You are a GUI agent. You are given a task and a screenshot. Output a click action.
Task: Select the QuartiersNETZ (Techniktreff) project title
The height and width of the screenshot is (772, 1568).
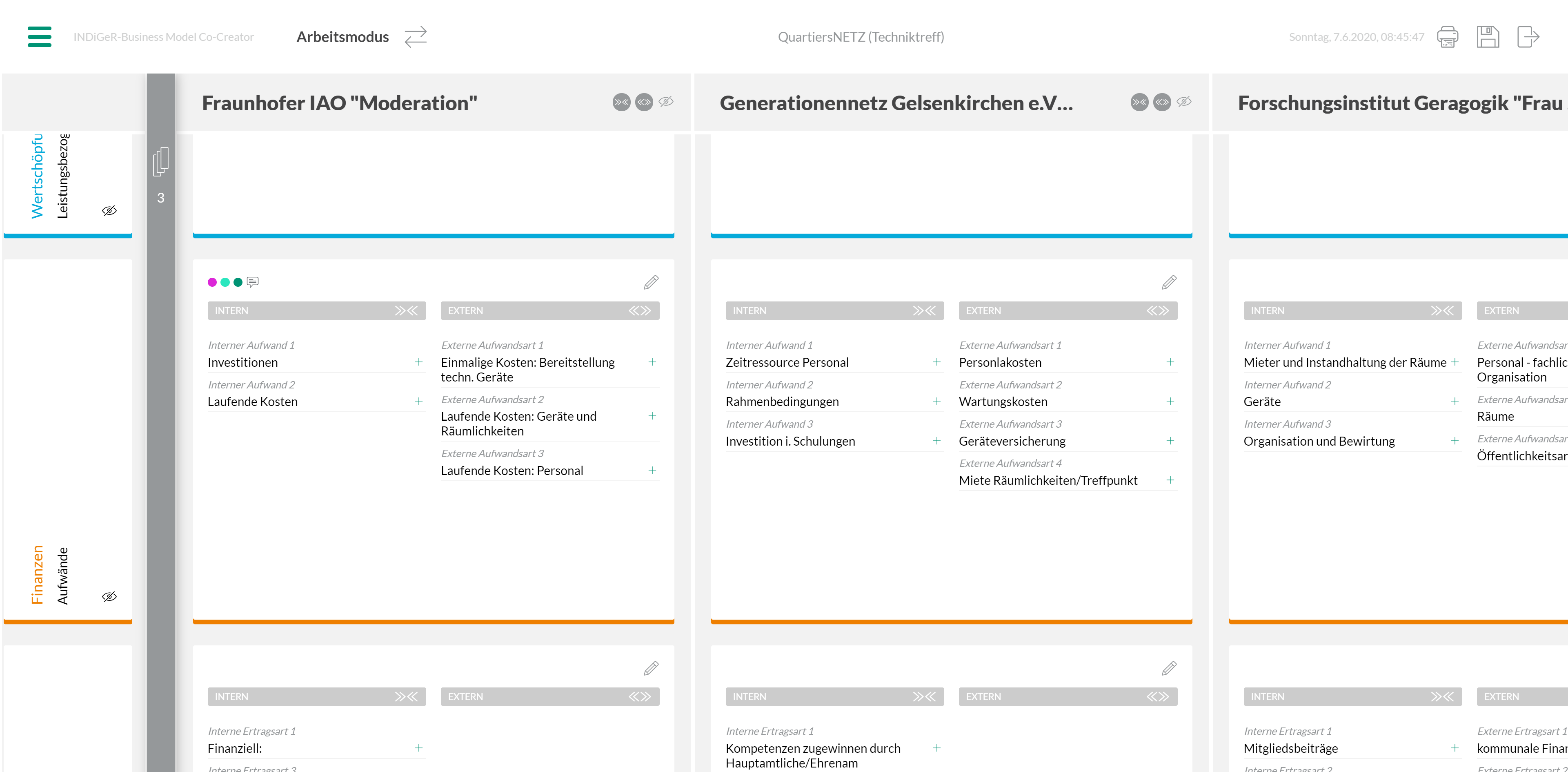click(861, 36)
